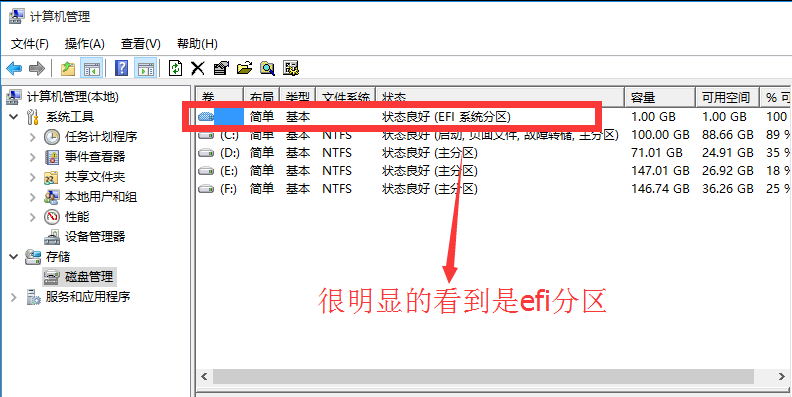Click the scrollbar right arrow in volume list
The width and height of the screenshot is (792, 397).
(x=782, y=376)
